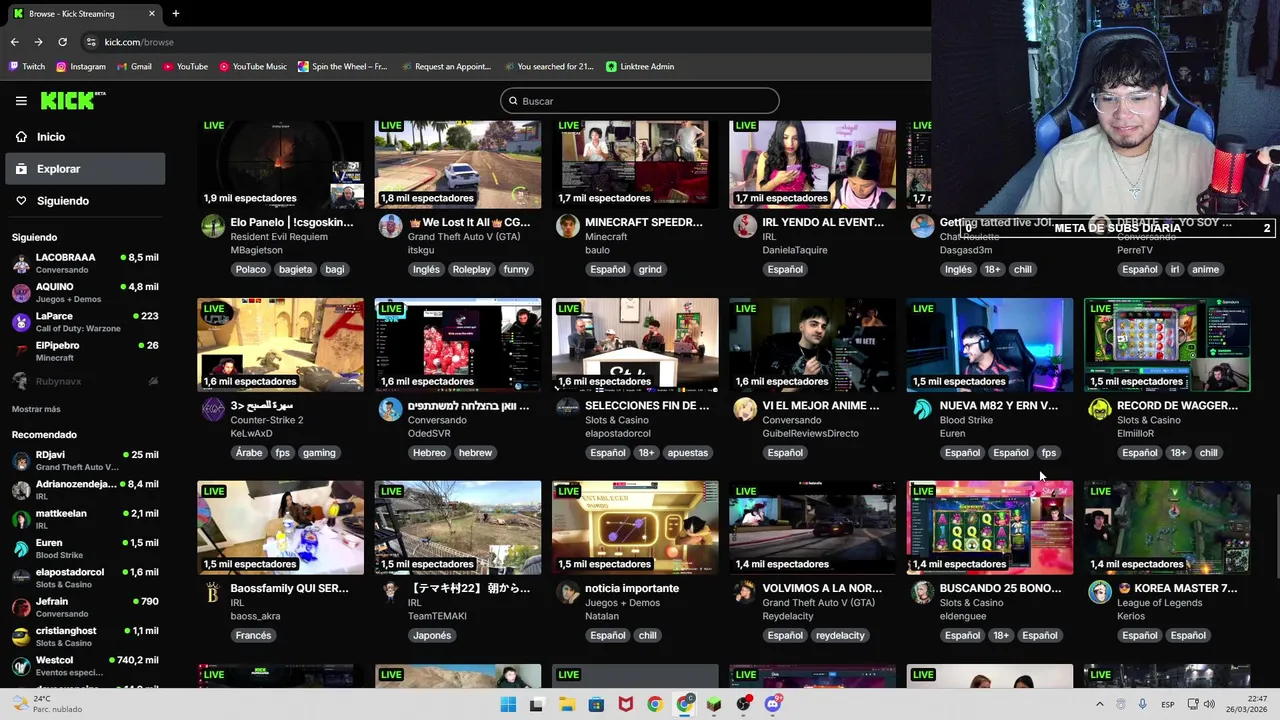Open the Linktree Admin bookmark

coord(640,67)
